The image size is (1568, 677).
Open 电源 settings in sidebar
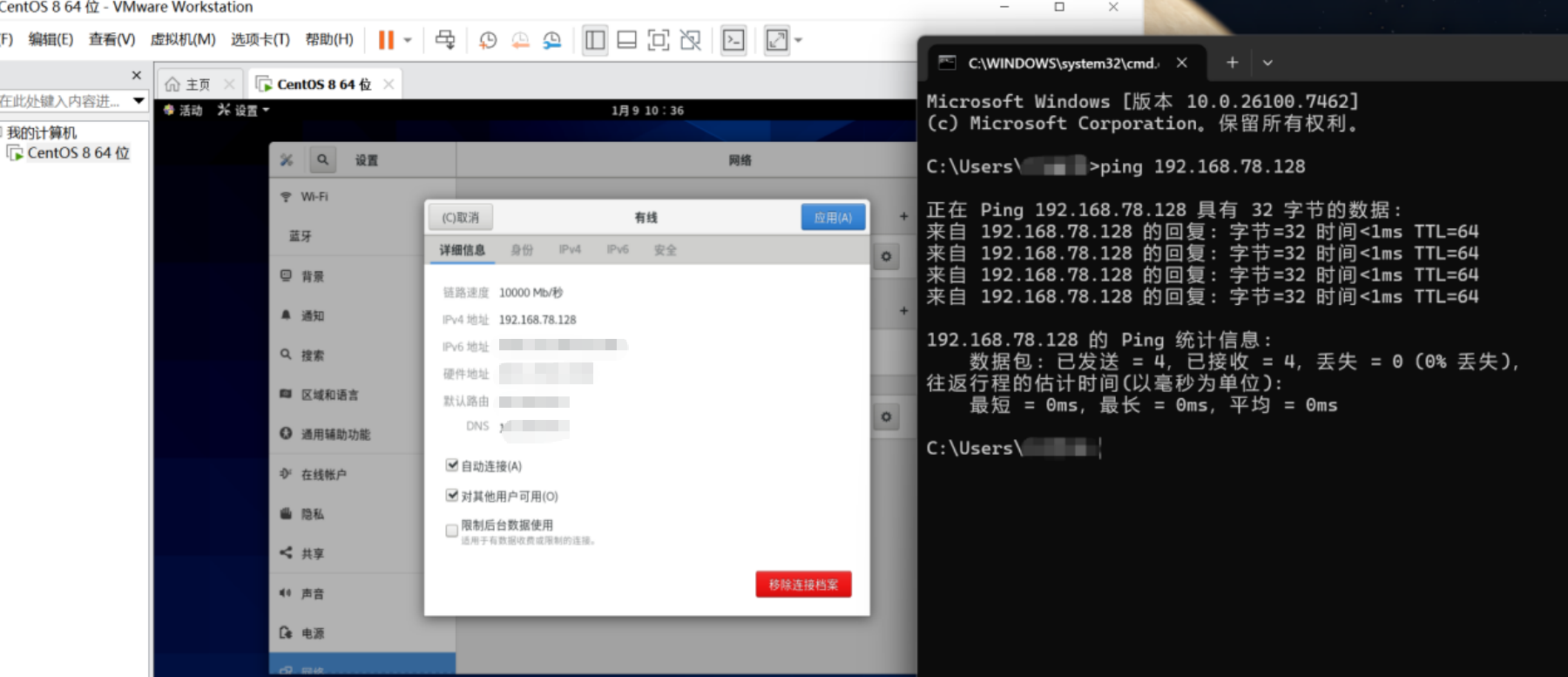(x=362, y=633)
